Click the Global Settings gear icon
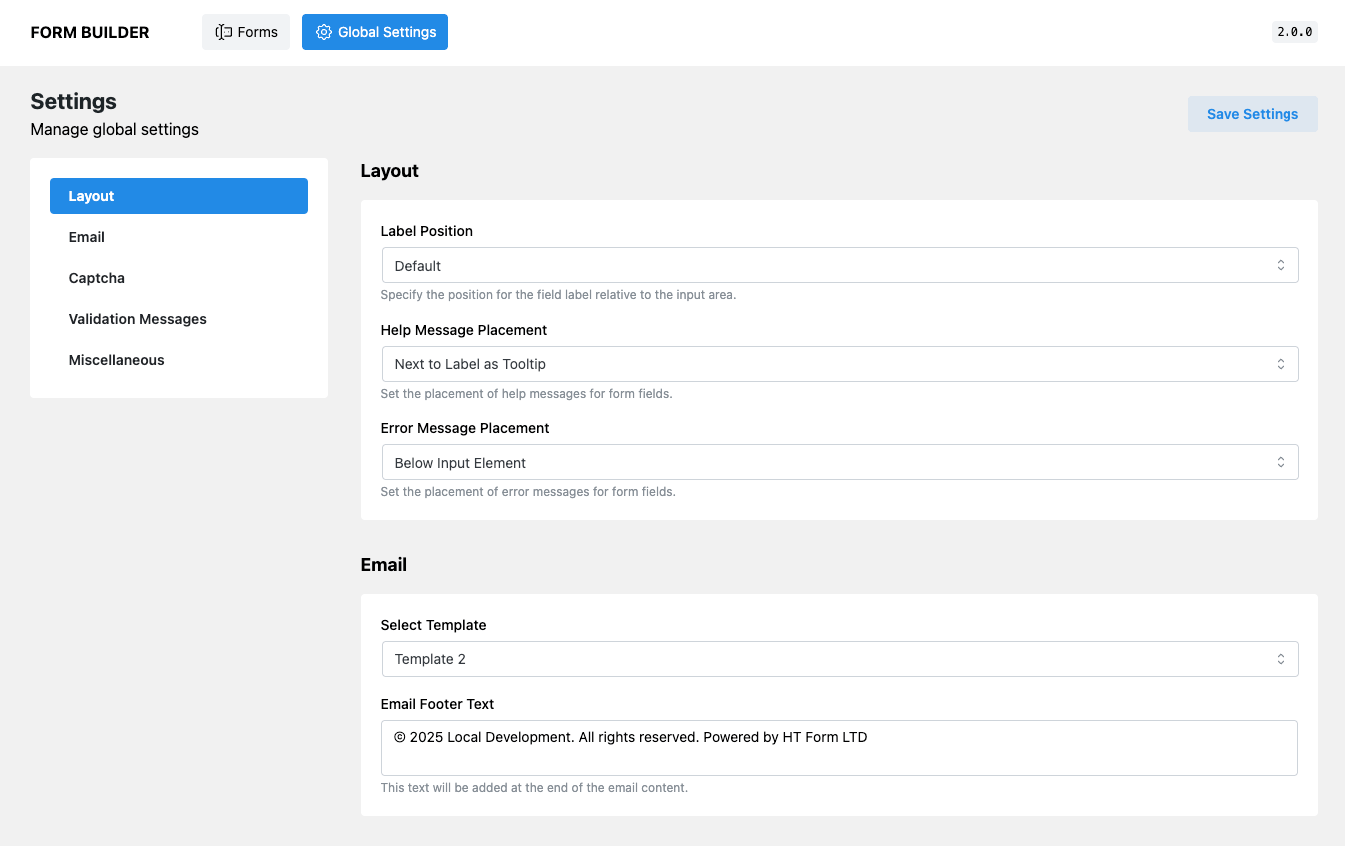This screenshot has height=846, width=1345. pyautogui.click(x=323, y=32)
